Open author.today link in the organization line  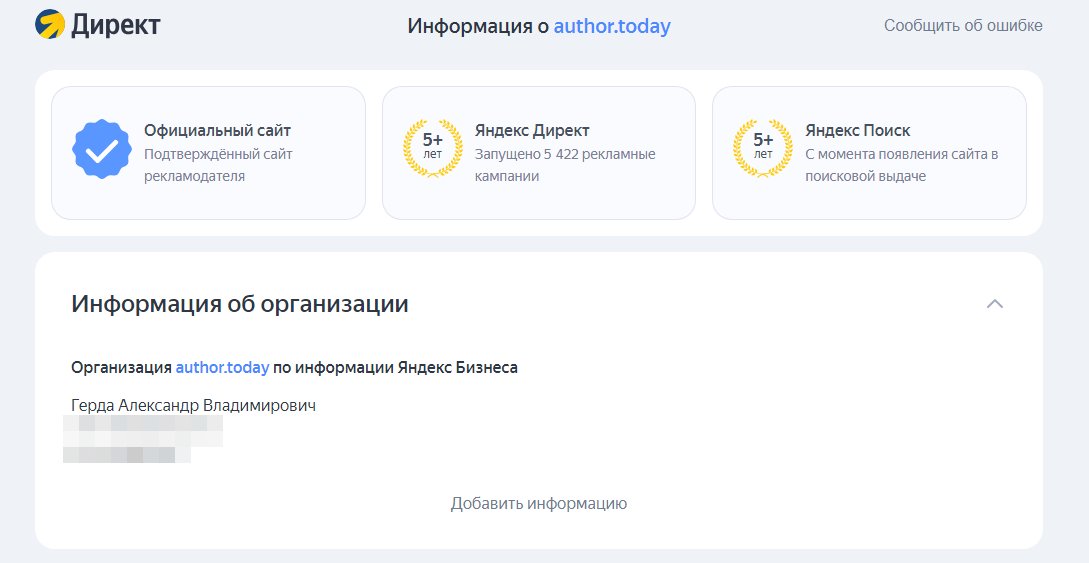[222, 367]
